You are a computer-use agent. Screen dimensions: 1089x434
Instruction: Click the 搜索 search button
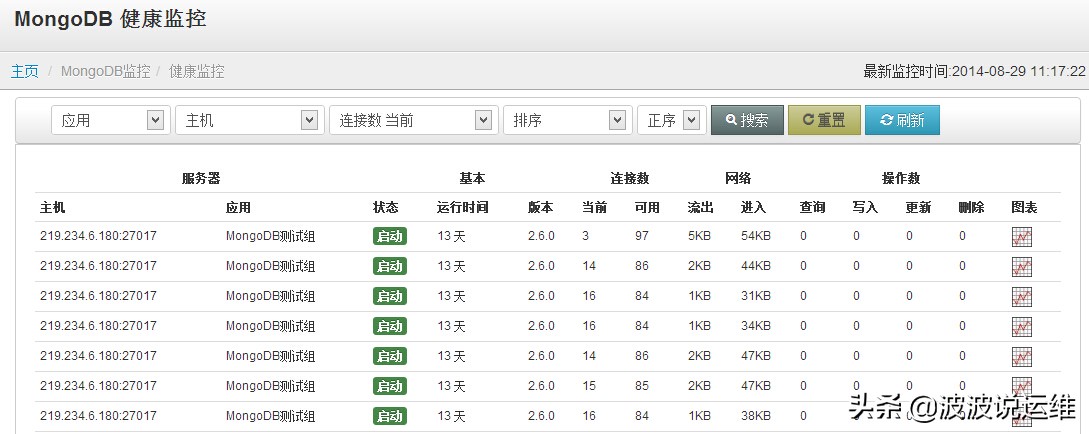click(x=747, y=120)
